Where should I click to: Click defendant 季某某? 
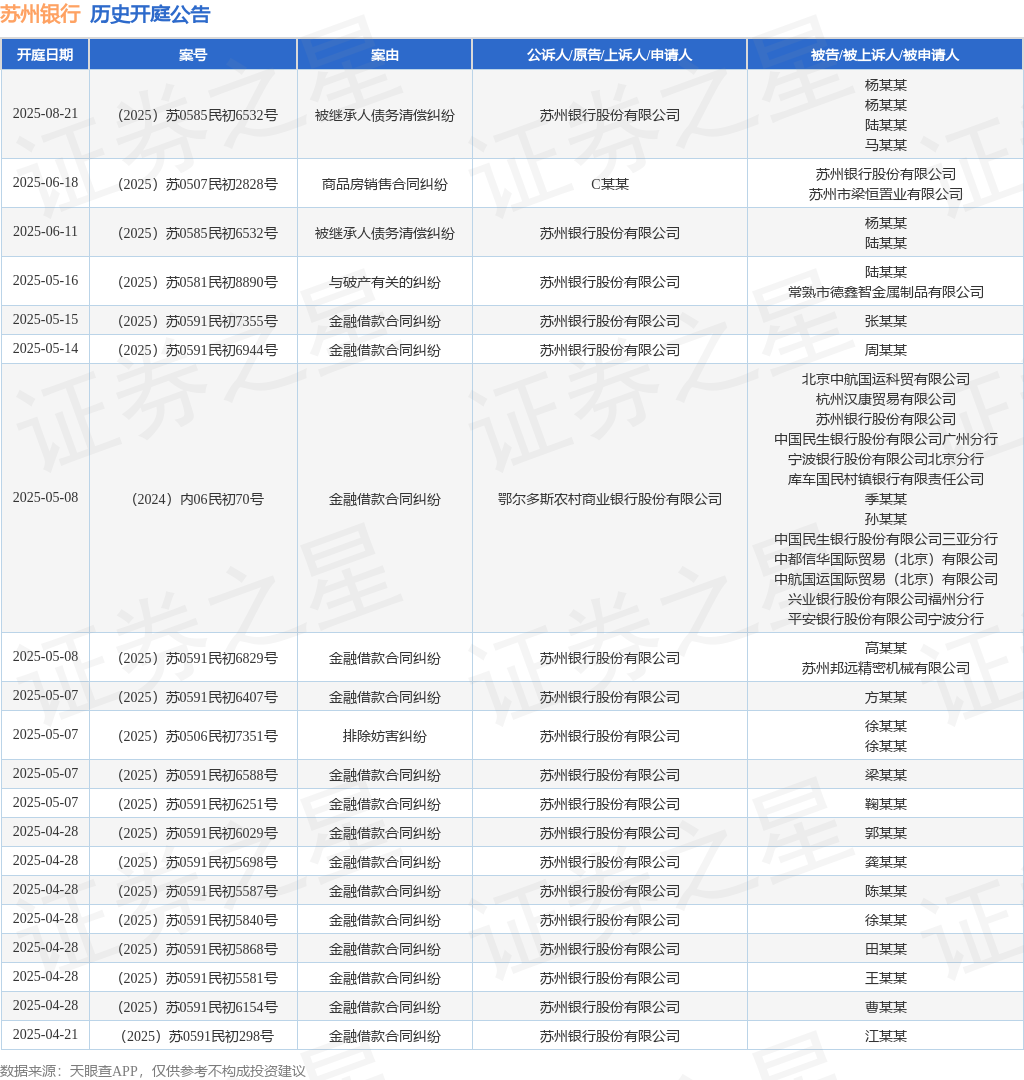(886, 499)
